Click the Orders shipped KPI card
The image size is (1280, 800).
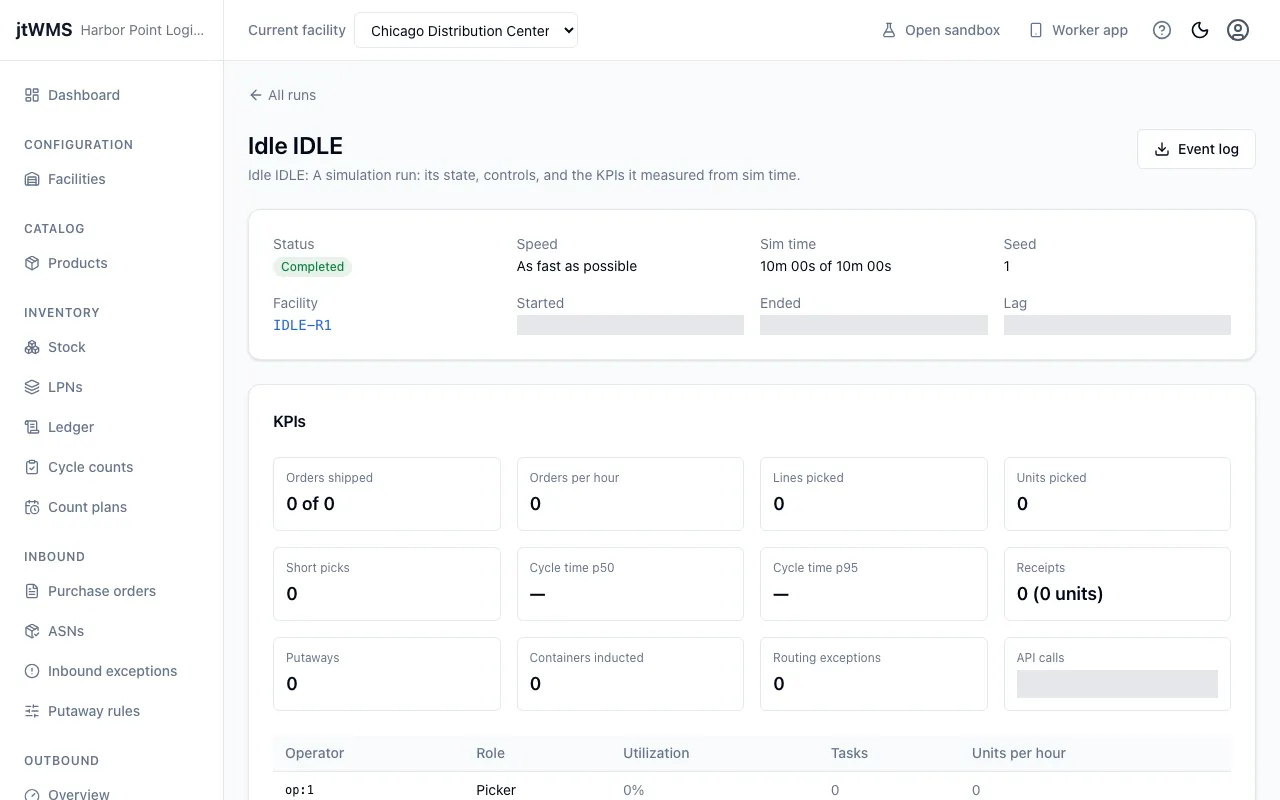coord(387,494)
